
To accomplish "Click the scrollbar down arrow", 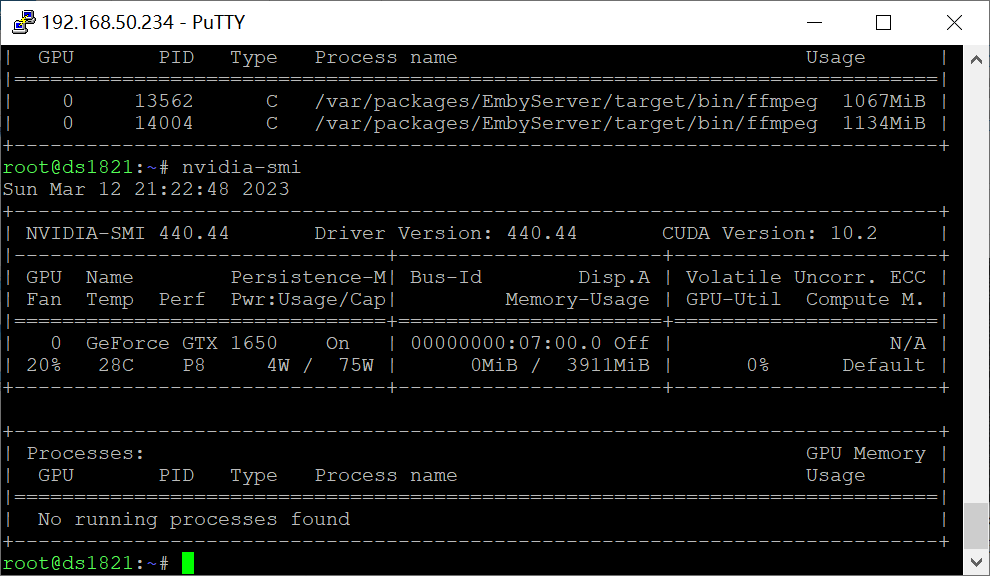I will (x=977, y=562).
